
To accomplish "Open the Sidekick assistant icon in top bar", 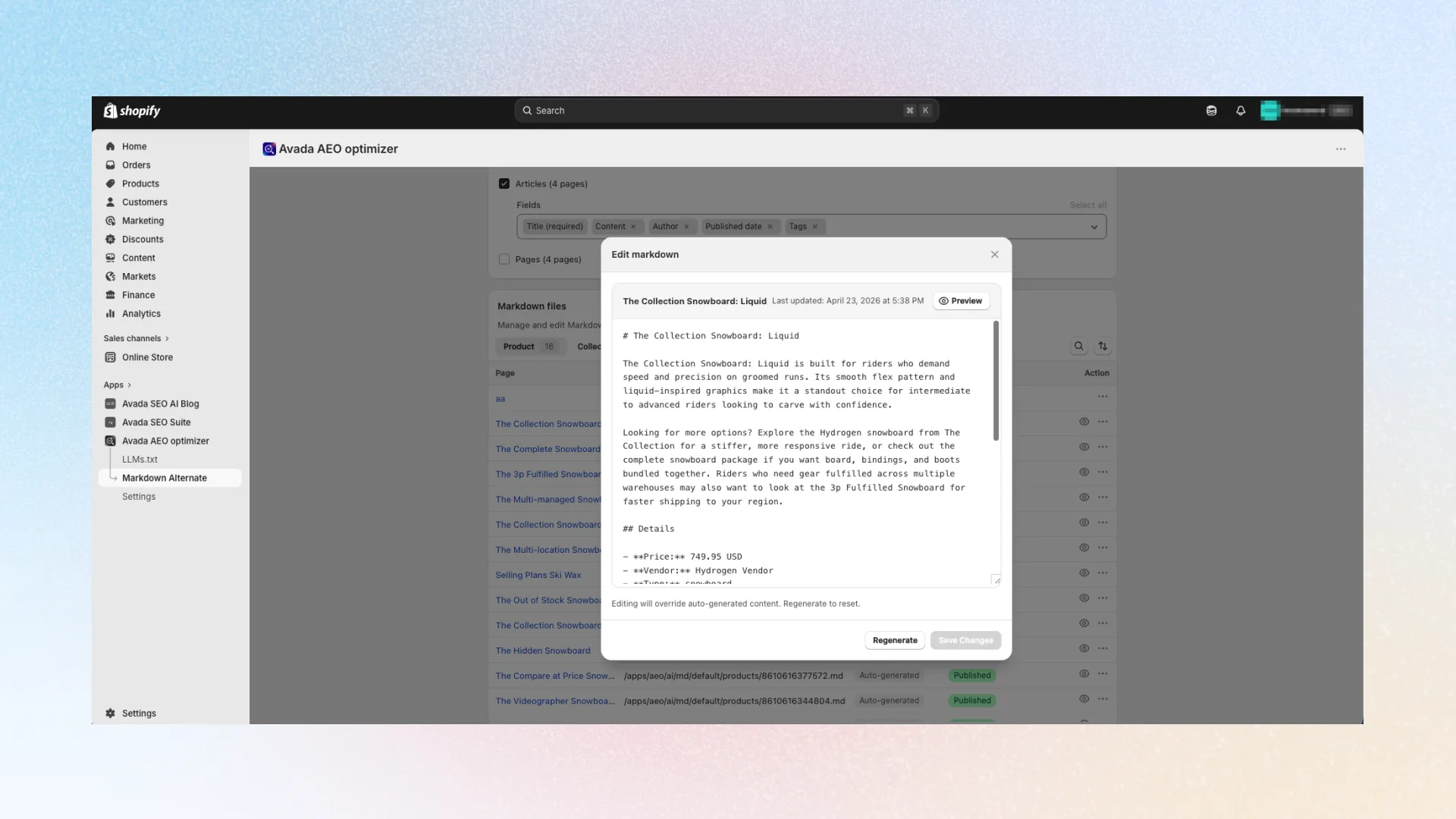I will pos(1212,111).
